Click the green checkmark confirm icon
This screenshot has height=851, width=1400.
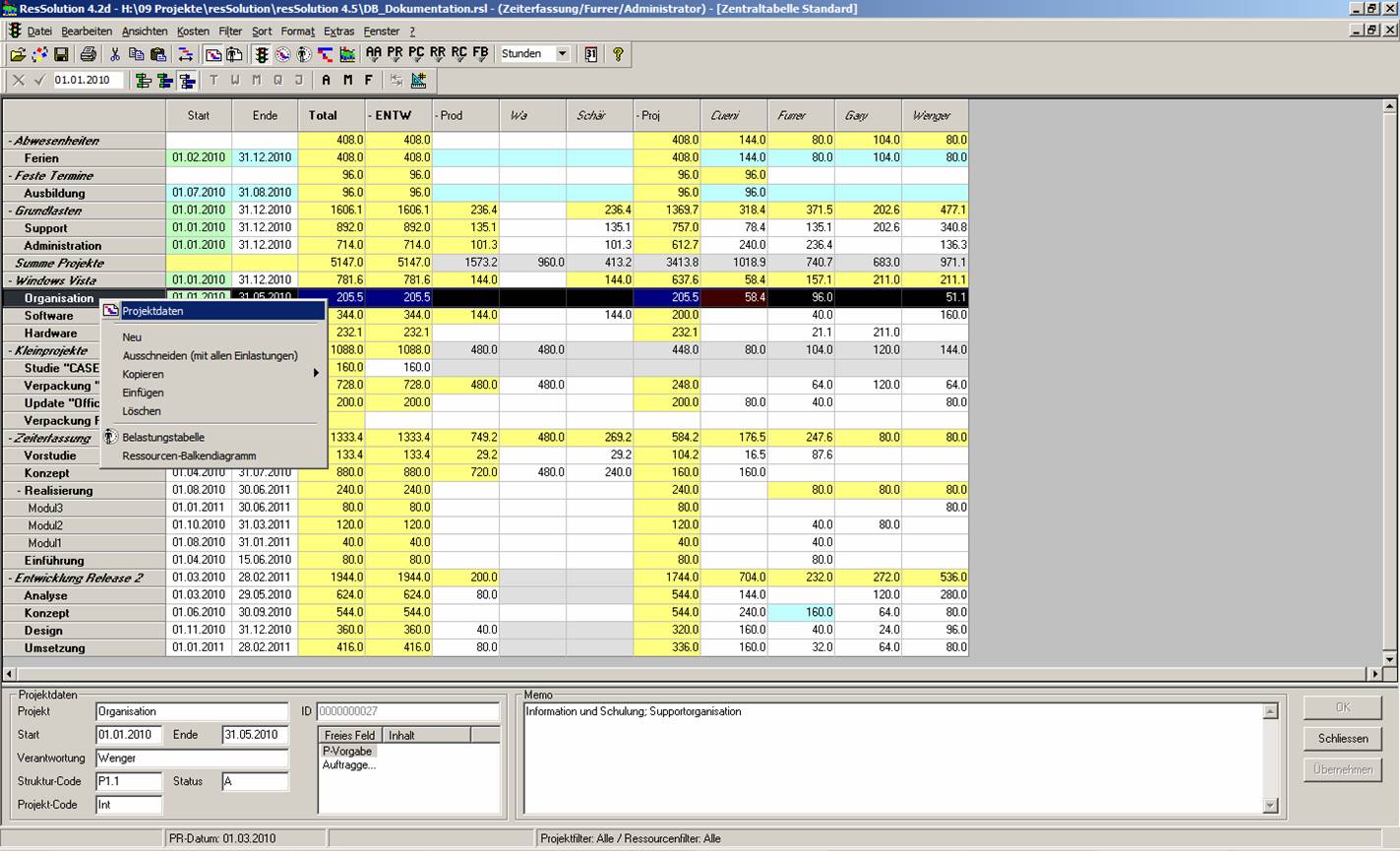pyautogui.click(x=40, y=81)
